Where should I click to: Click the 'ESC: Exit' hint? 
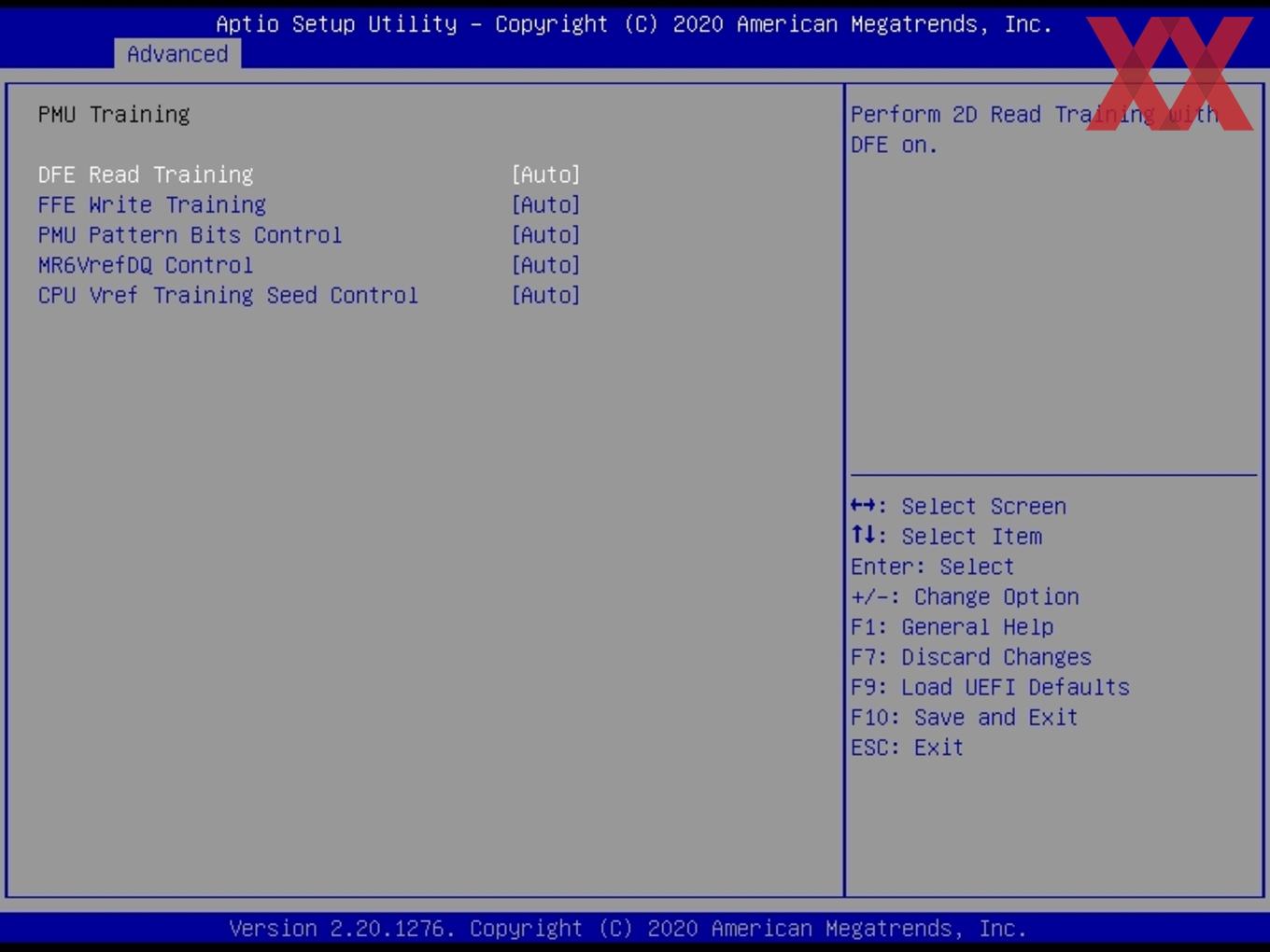[907, 748]
